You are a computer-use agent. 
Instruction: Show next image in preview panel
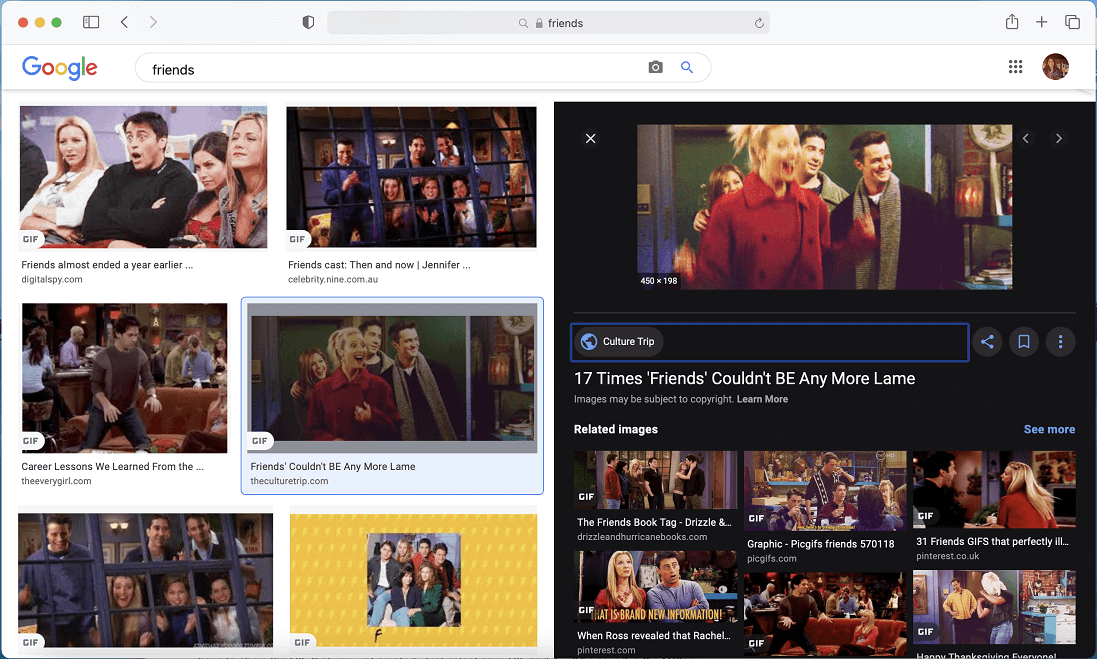[1059, 139]
